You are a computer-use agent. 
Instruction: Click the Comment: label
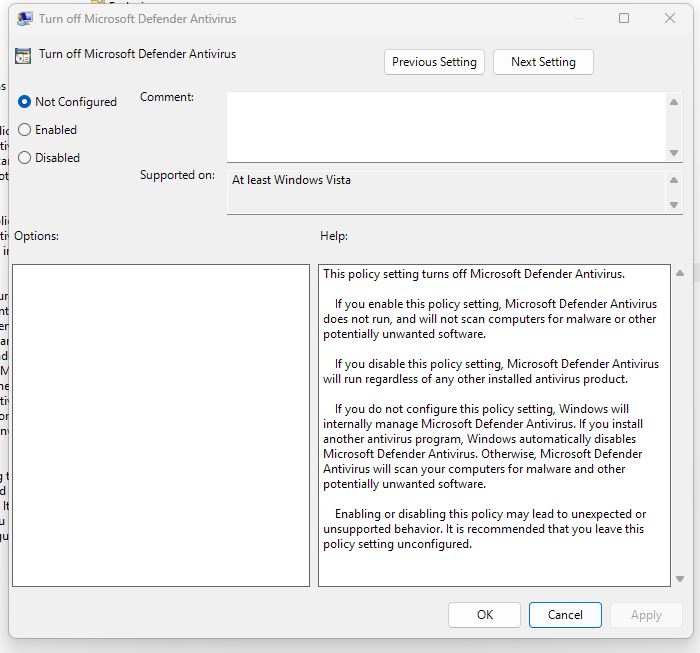point(167,97)
